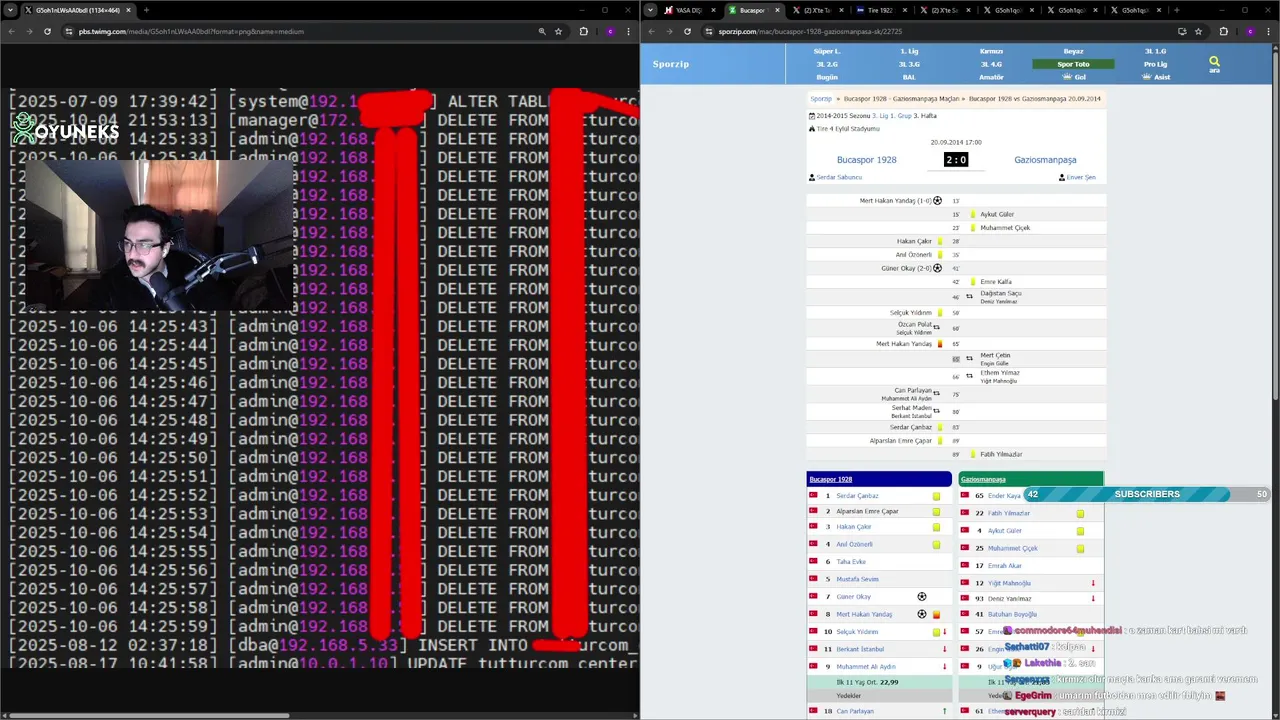This screenshot has width=1280, height=720.
Task: Click the 2 : 0 score box
Action: click(x=956, y=160)
